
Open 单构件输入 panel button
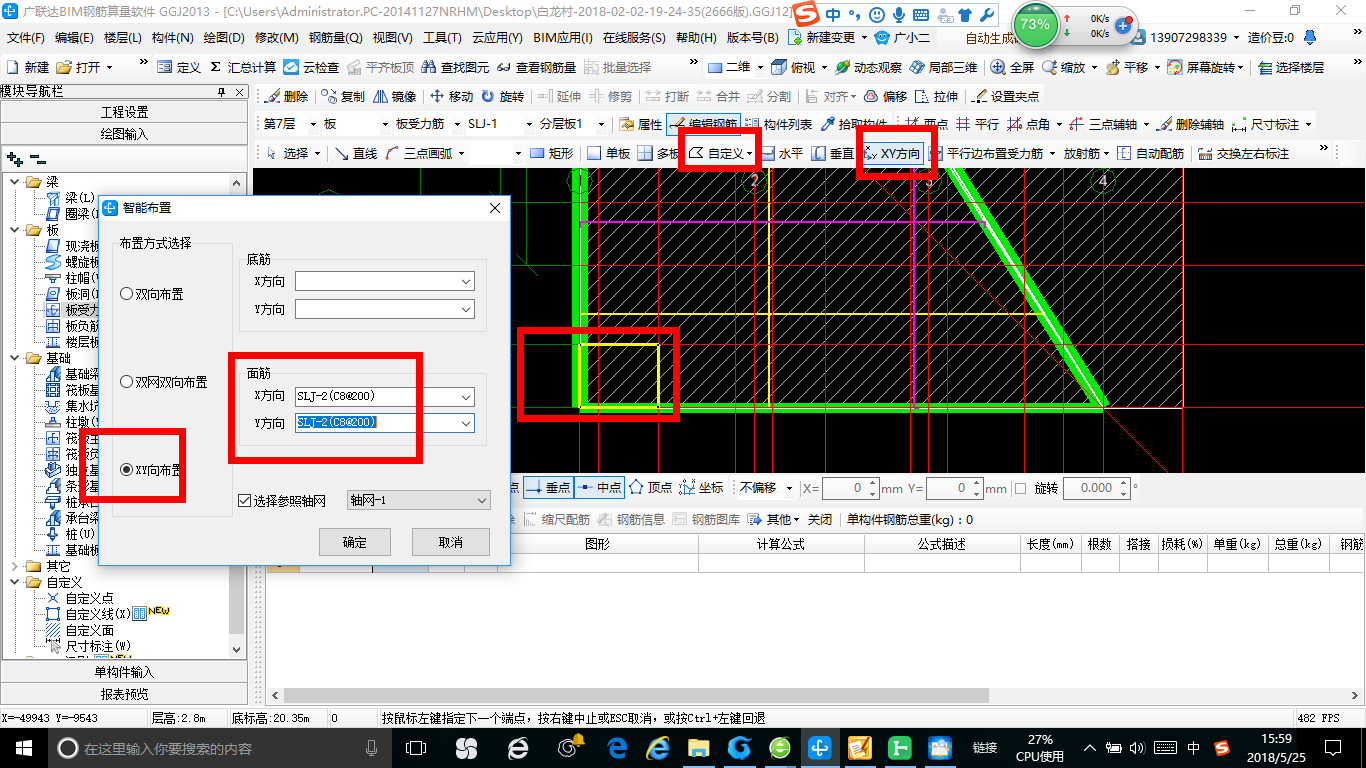[x=125, y=672]
